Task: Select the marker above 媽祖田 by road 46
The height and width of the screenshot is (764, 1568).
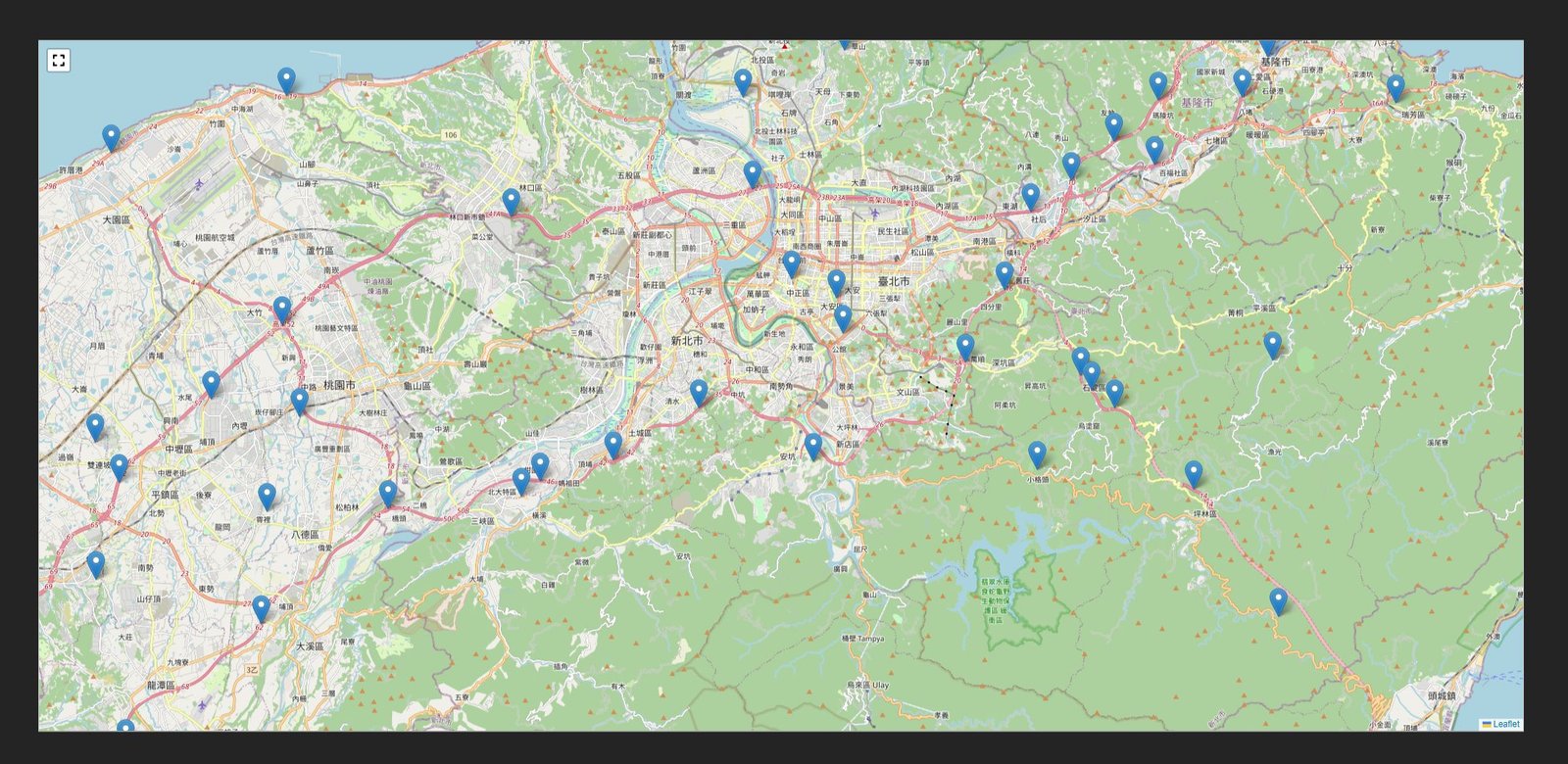Action: pyautogui.click(x=540, y=467)
